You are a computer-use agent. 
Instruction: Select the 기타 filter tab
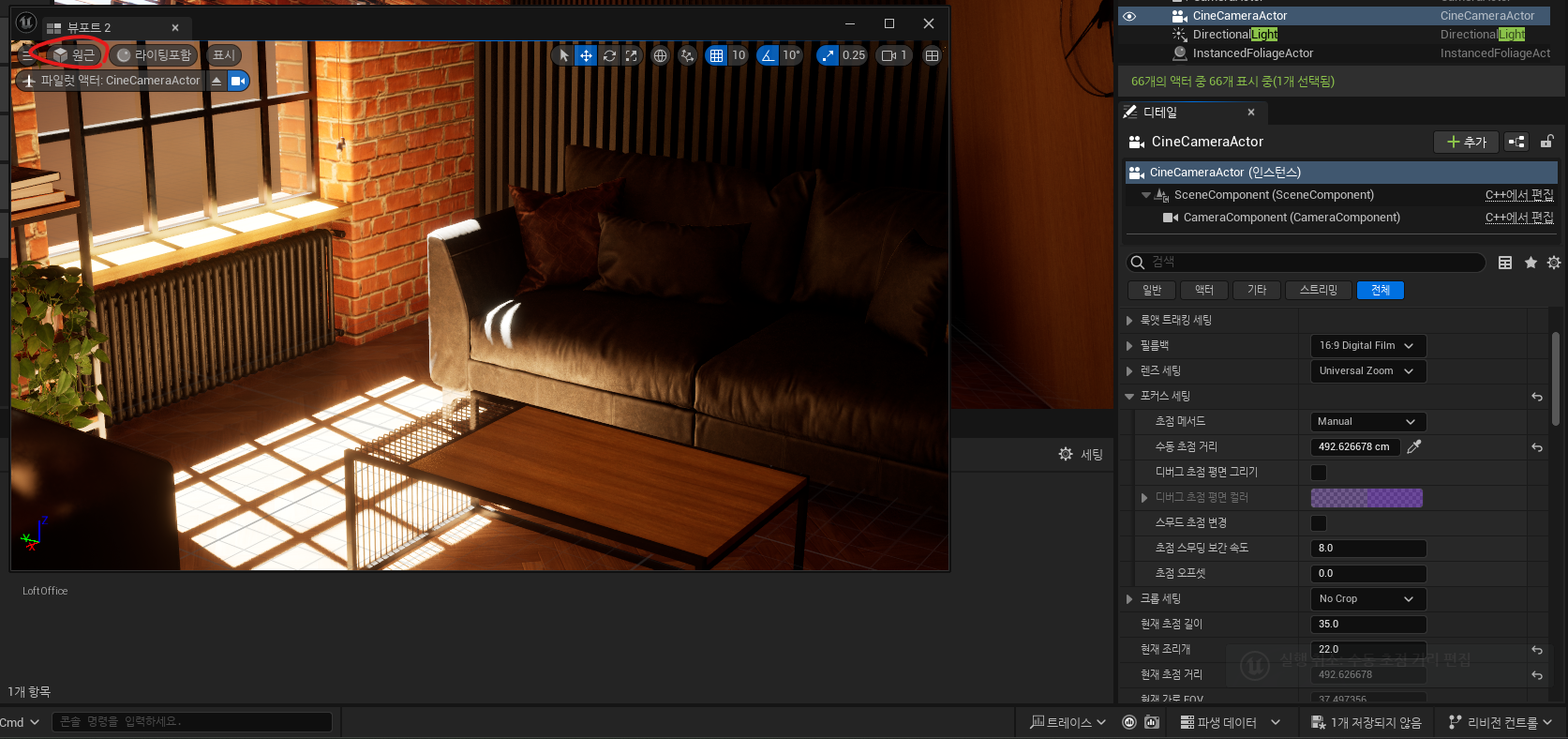[1257, 291]
